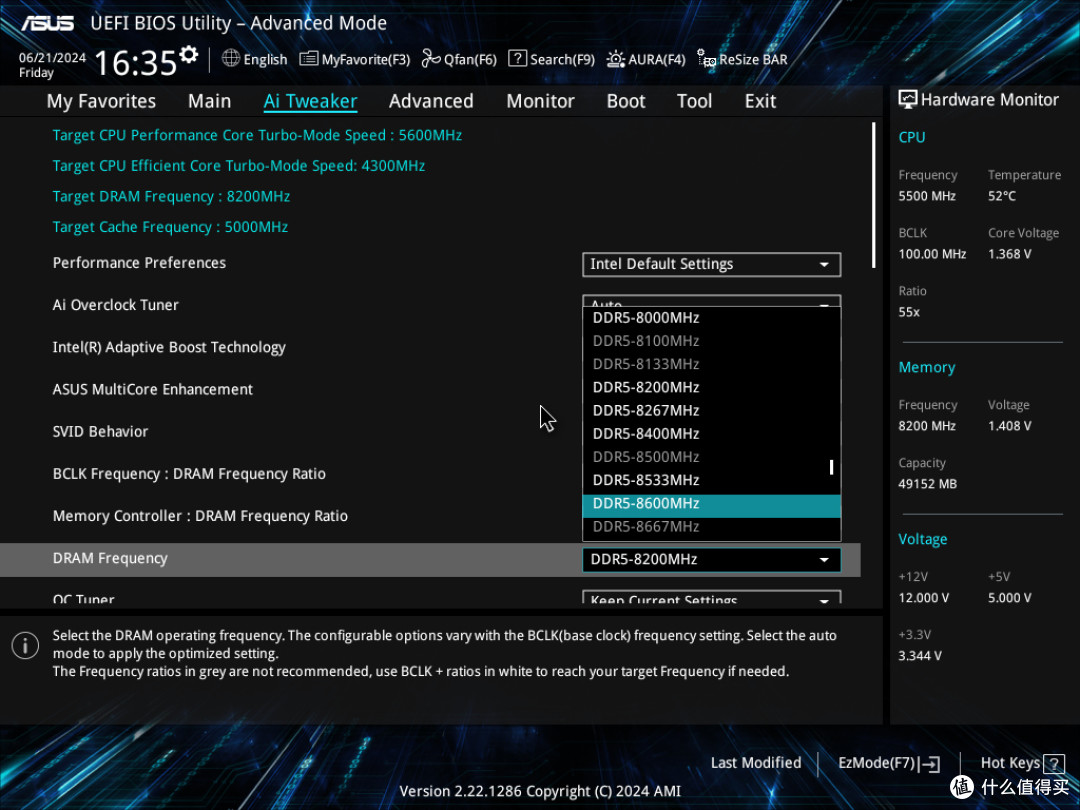Click the EzMode exit arrow icon

tap(929, 763)
